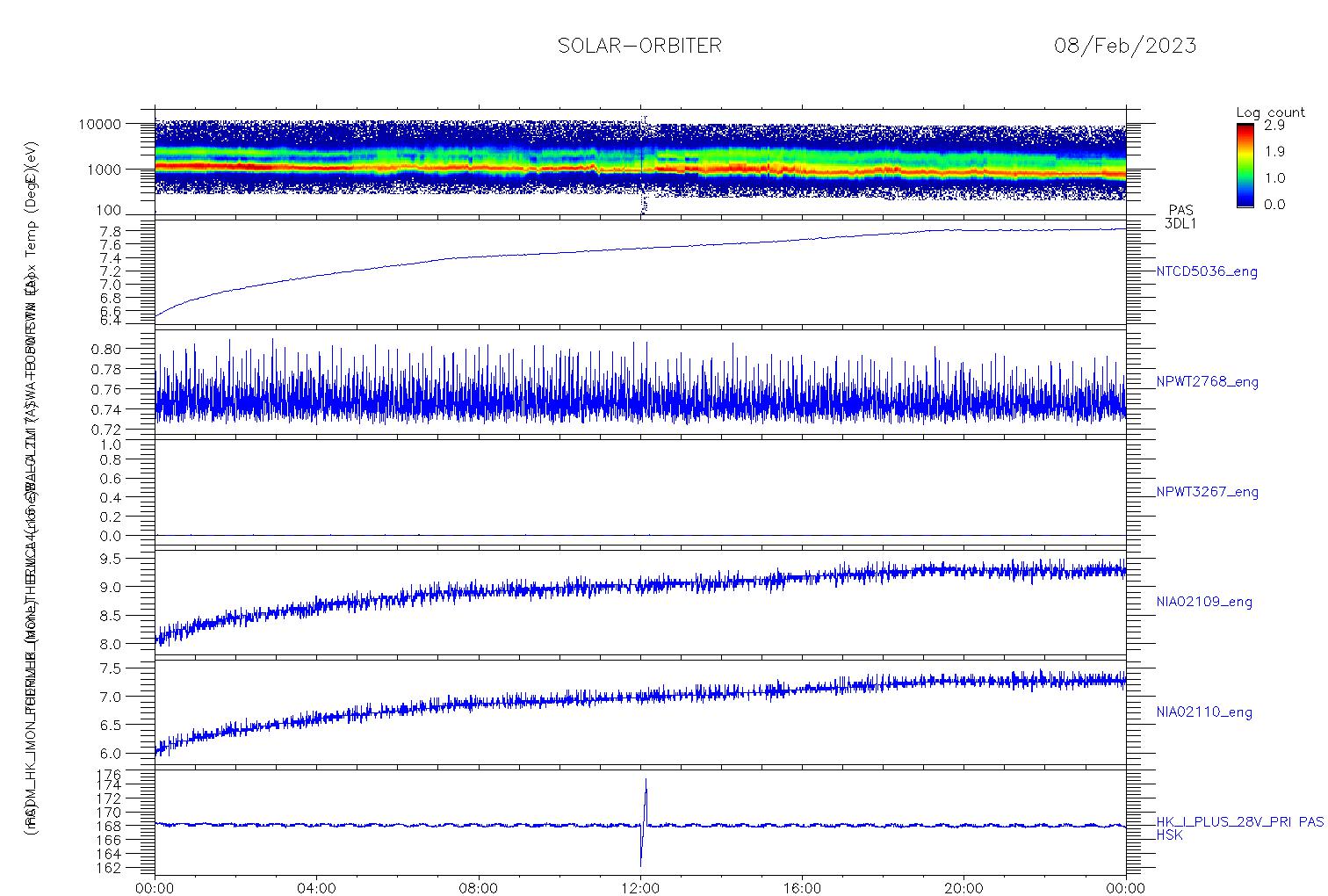Click the PAS 3DL1 panel label
1328x896 pixels.
point(1180,217)
